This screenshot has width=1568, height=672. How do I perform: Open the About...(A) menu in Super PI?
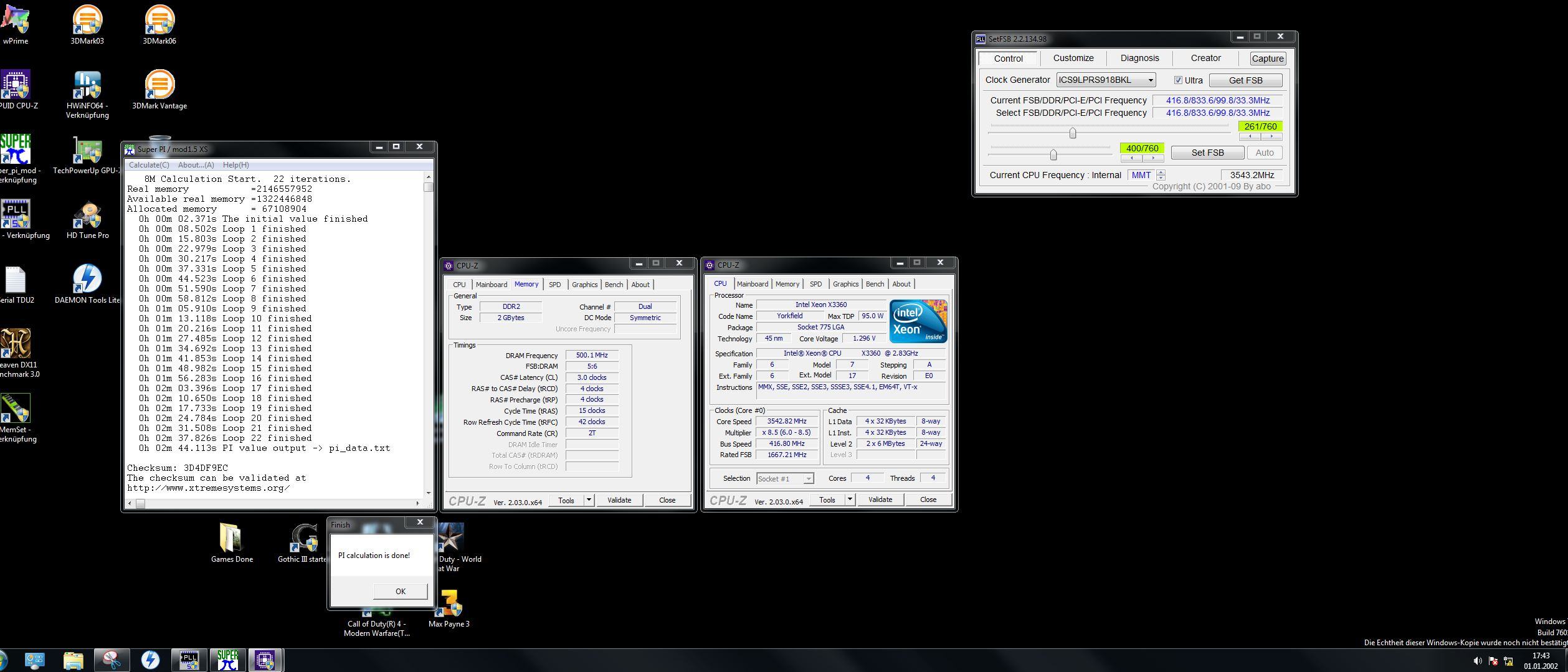tap(196, 165)
